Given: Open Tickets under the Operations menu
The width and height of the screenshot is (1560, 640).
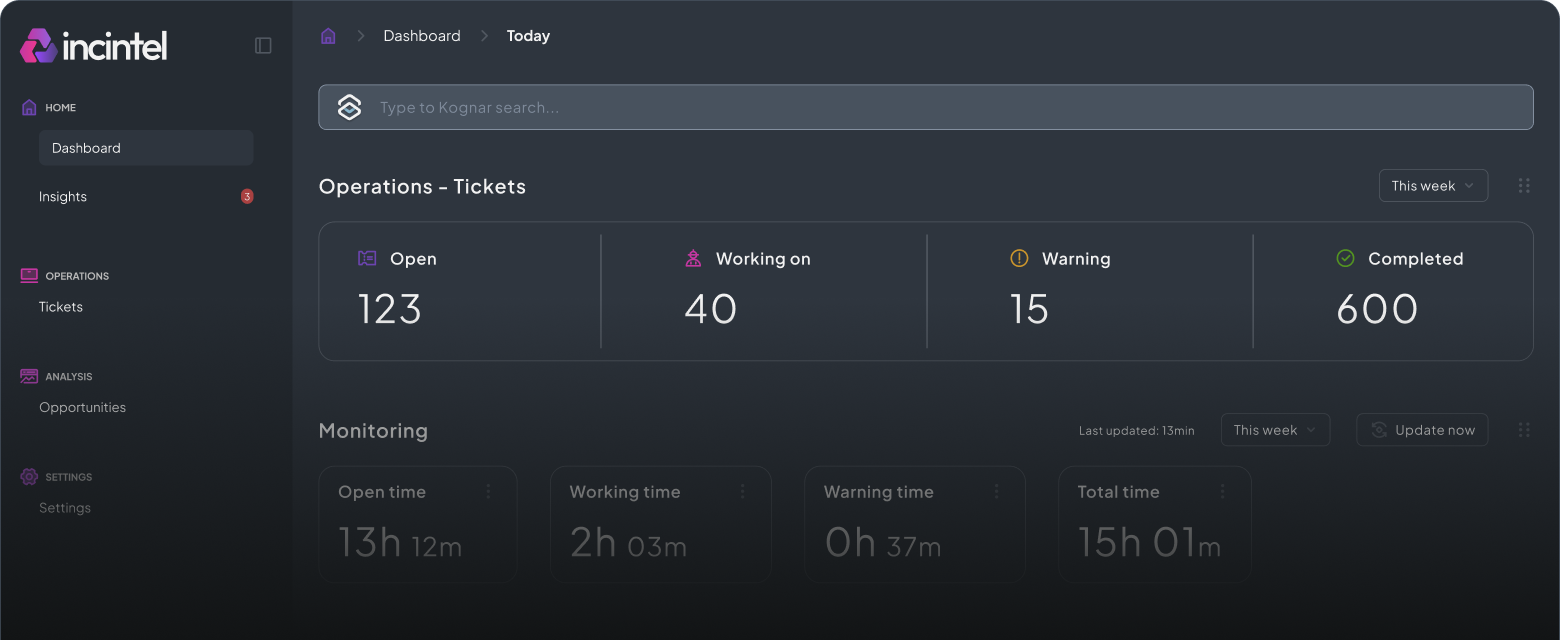Looking at the screenshot, I should coord(60,307).
